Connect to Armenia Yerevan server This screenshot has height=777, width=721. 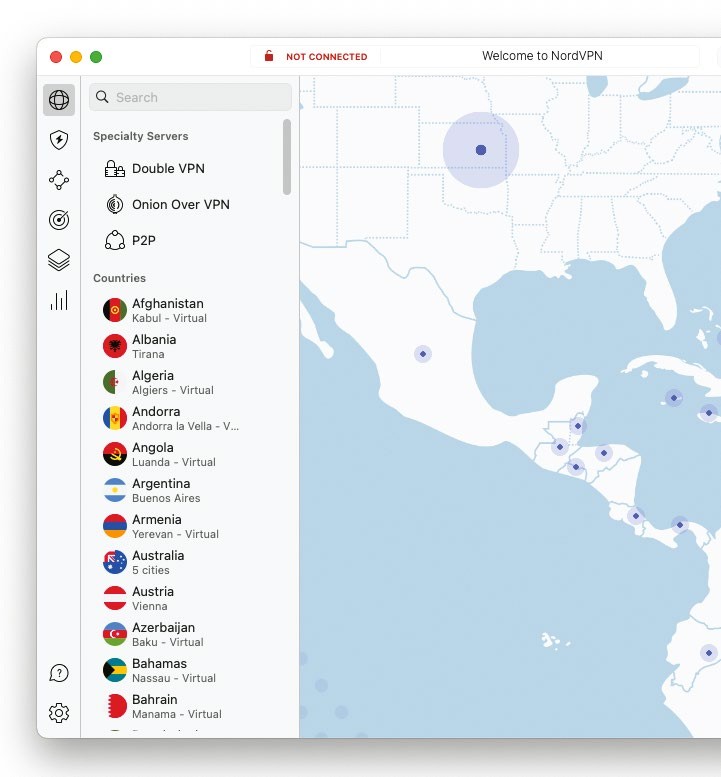190,526
